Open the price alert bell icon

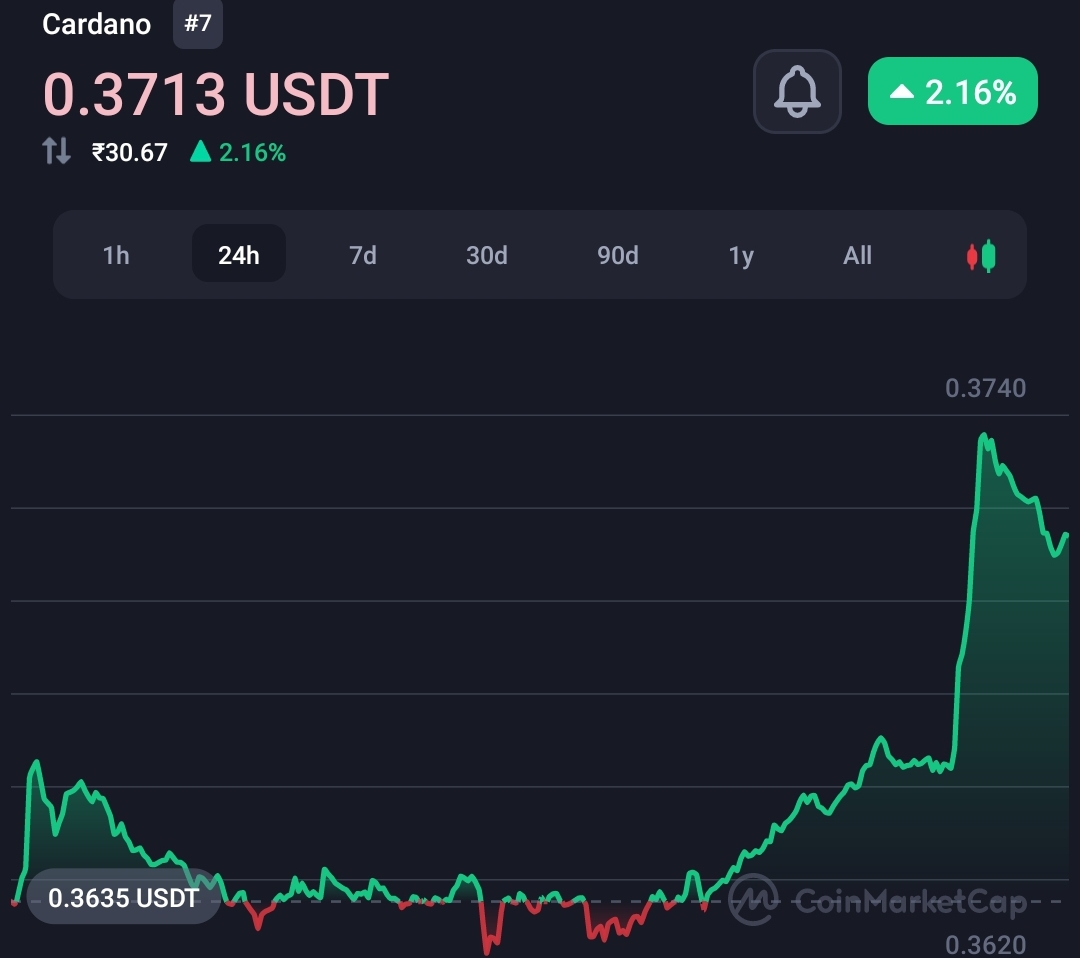pos(797,92)
